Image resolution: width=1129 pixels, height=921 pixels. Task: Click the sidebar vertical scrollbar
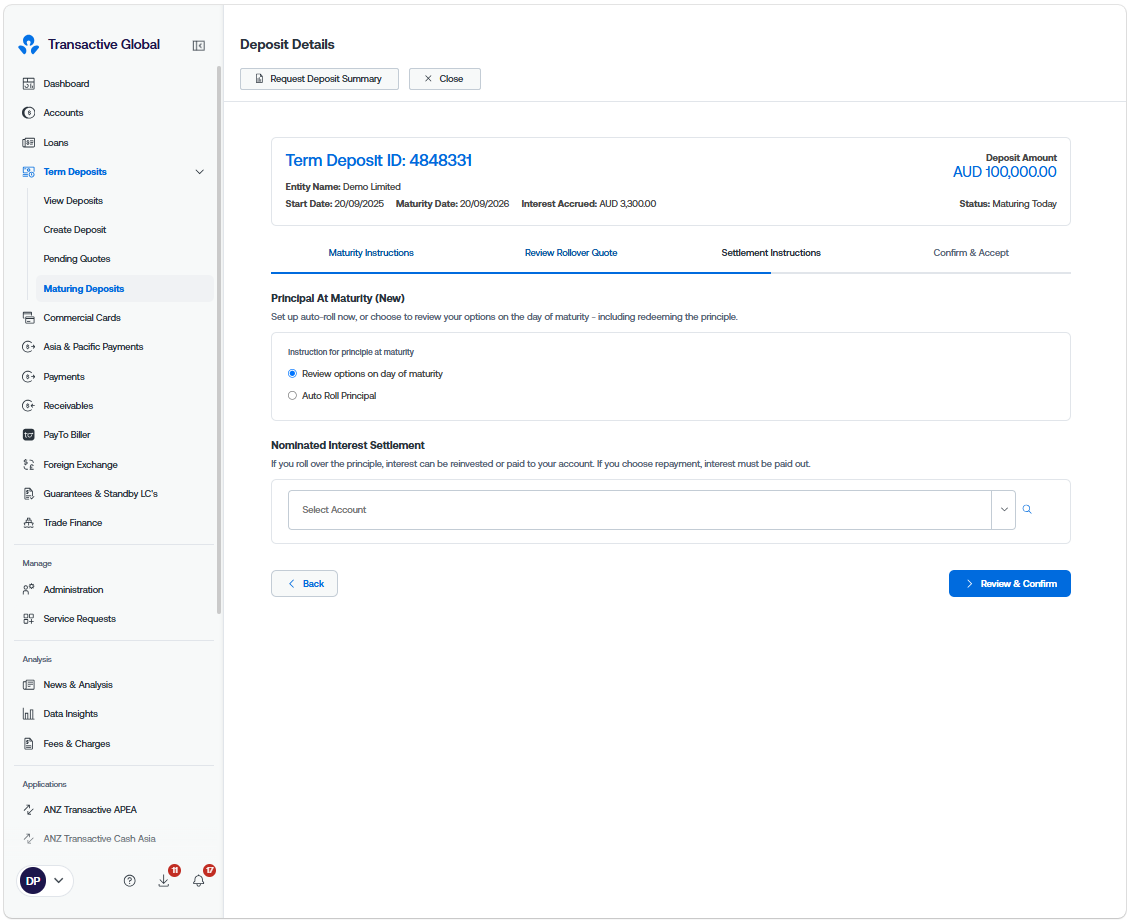click(x=219, y=340)
